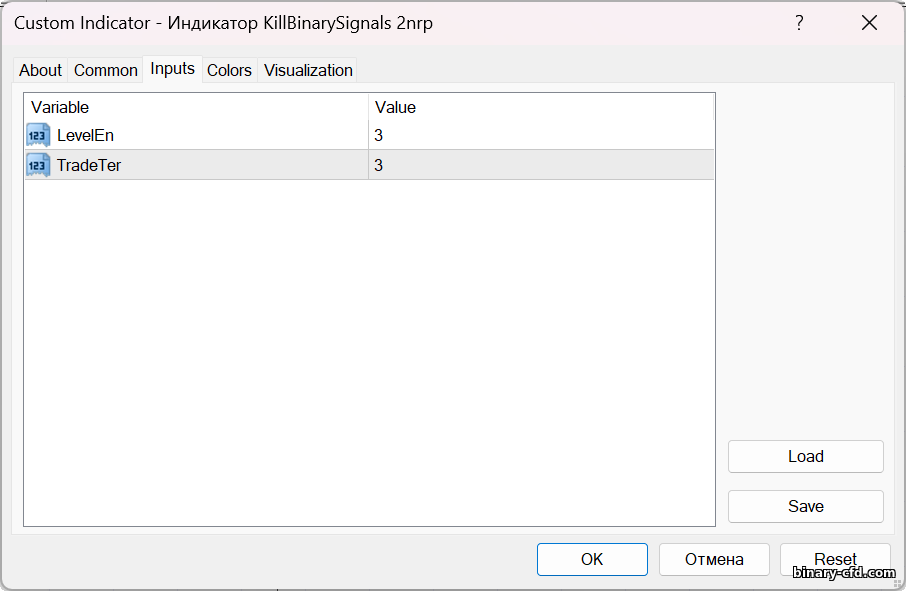This screenshot has width=906, height=591.
Task: Confirm with the OK button
Action: click(592, 559)
